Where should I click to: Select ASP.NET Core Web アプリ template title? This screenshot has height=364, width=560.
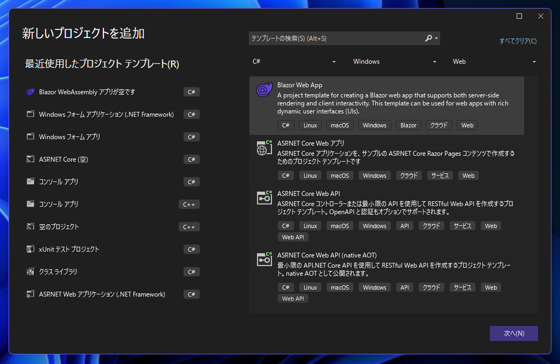311,143
